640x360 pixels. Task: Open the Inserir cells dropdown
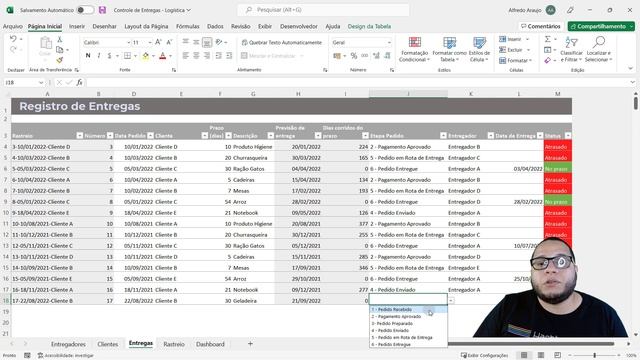(514, 39)
